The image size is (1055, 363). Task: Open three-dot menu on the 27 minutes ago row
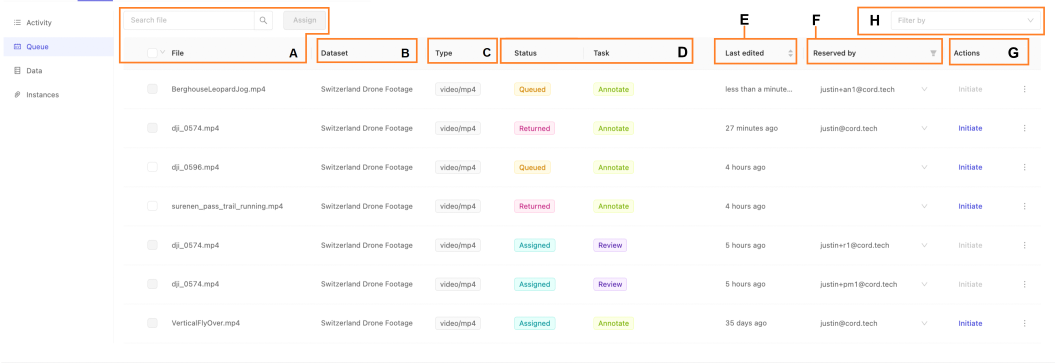[1024, 128]
